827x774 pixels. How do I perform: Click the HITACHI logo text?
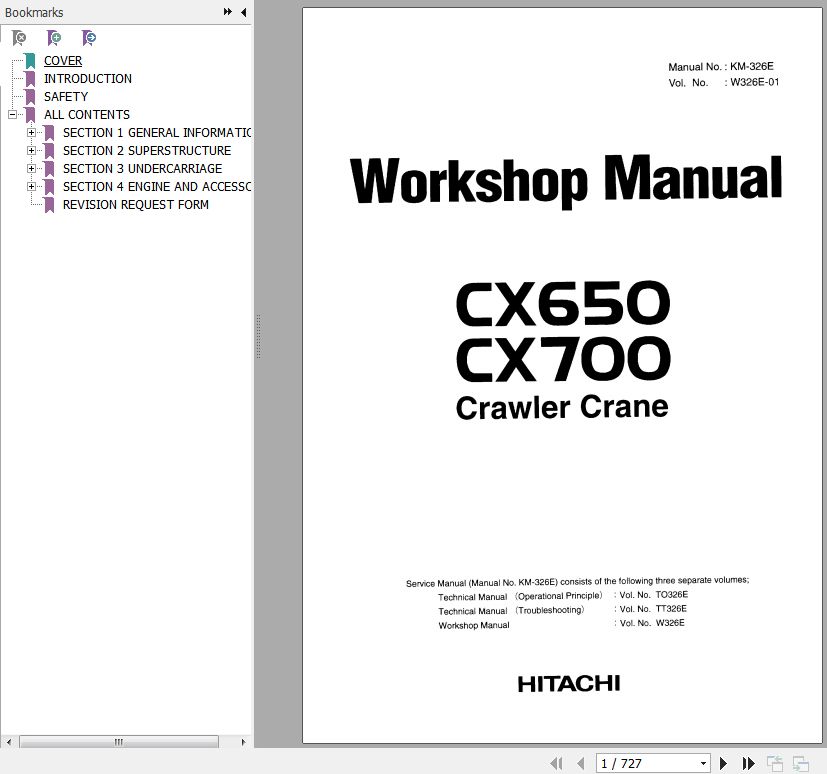pyautogui.click(x=569, y=684)
